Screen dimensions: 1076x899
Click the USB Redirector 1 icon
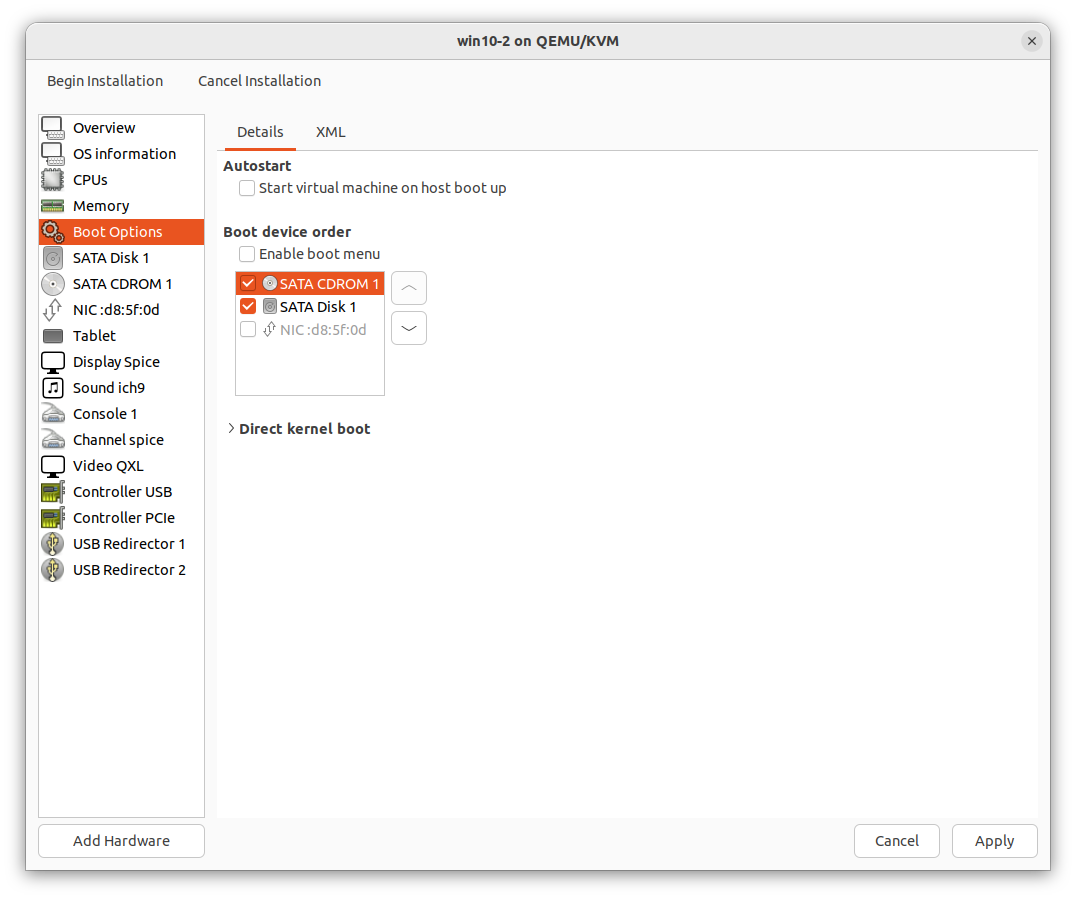[x=52, y=543]
